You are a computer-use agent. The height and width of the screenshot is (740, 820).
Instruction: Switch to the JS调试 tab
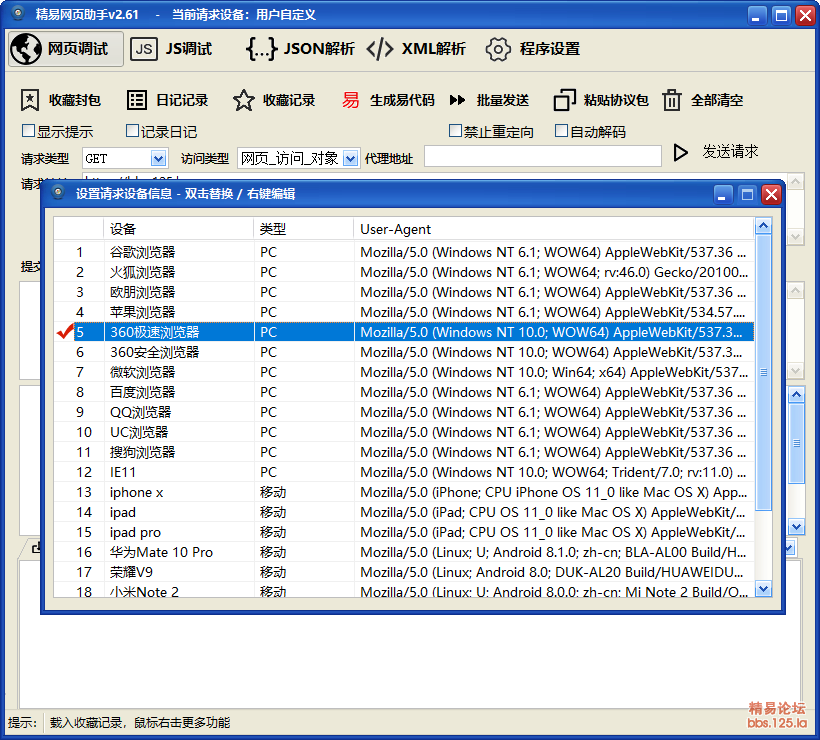pyautogui.click(x=172, y=49)
